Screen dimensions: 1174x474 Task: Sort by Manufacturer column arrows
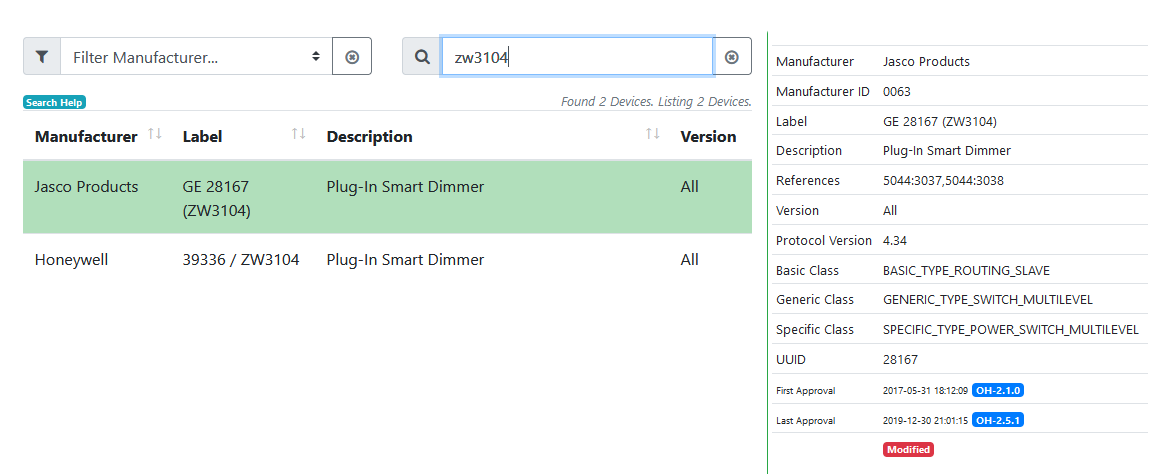click(x=155, y=134)
